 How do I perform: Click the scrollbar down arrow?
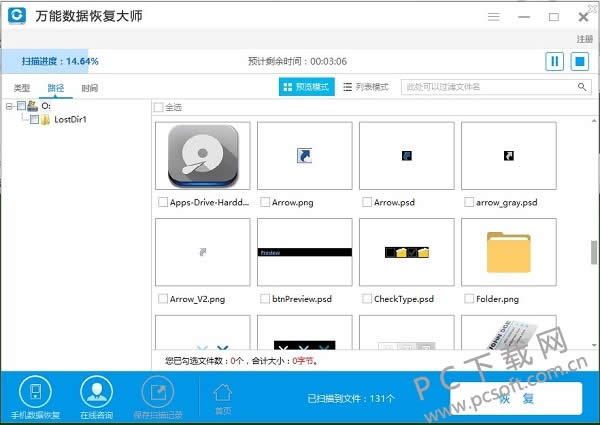coord(594,345)
